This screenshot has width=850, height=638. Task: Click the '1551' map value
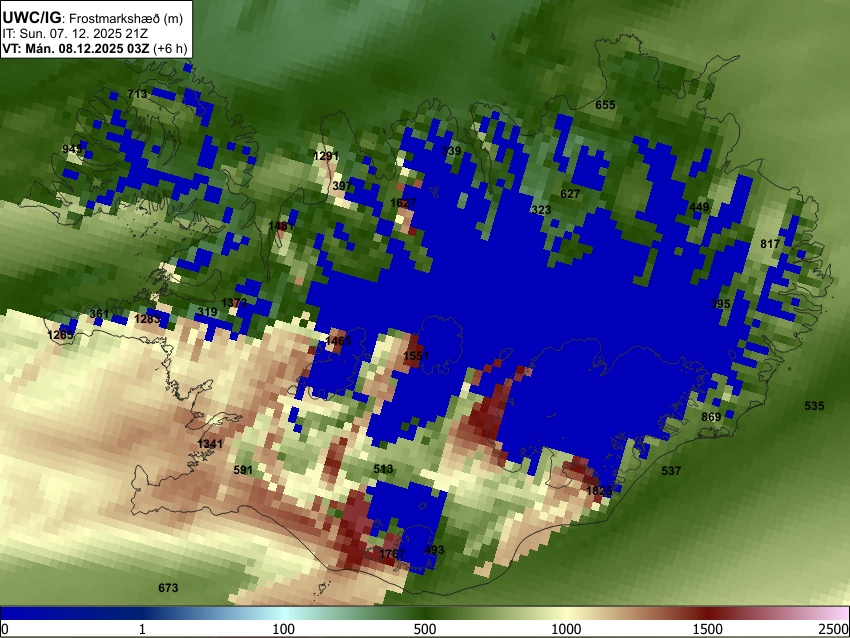click(416, 356)
